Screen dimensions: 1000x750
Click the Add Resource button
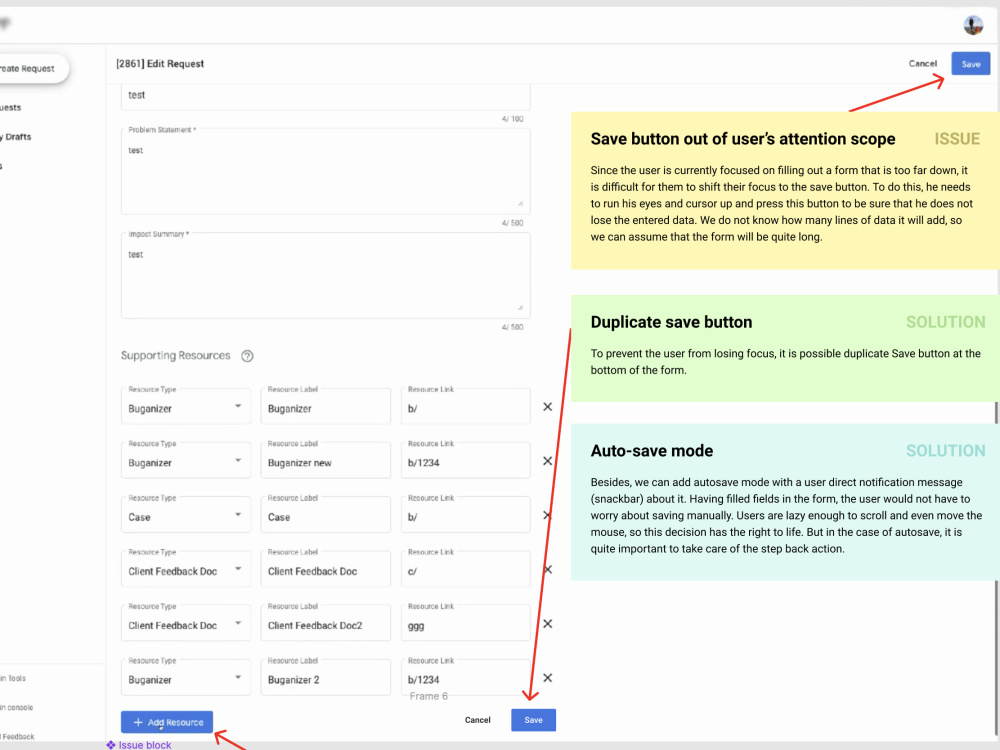pyautogui.click(x=167, y=723)
